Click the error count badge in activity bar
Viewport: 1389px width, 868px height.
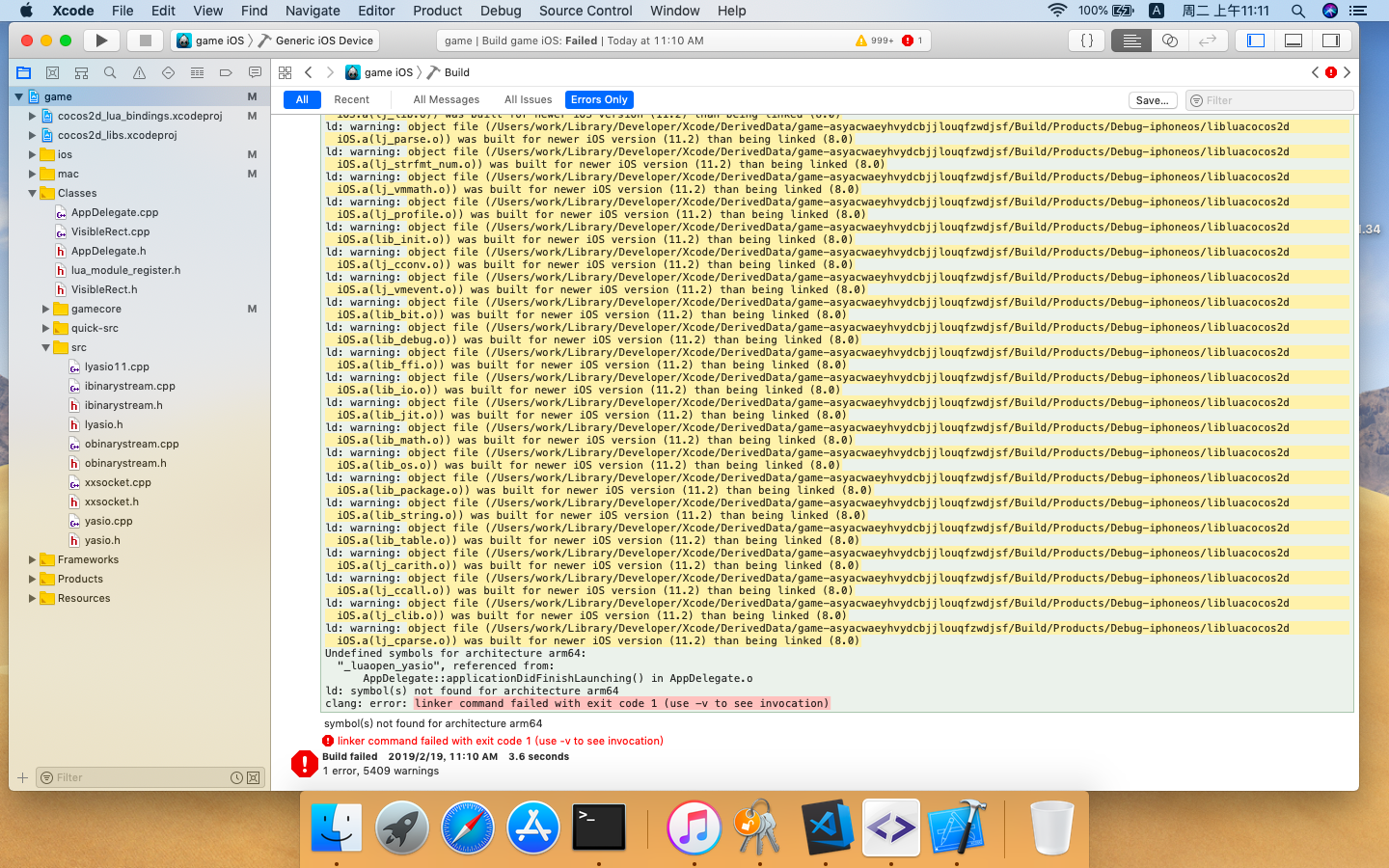click(912, 41)
